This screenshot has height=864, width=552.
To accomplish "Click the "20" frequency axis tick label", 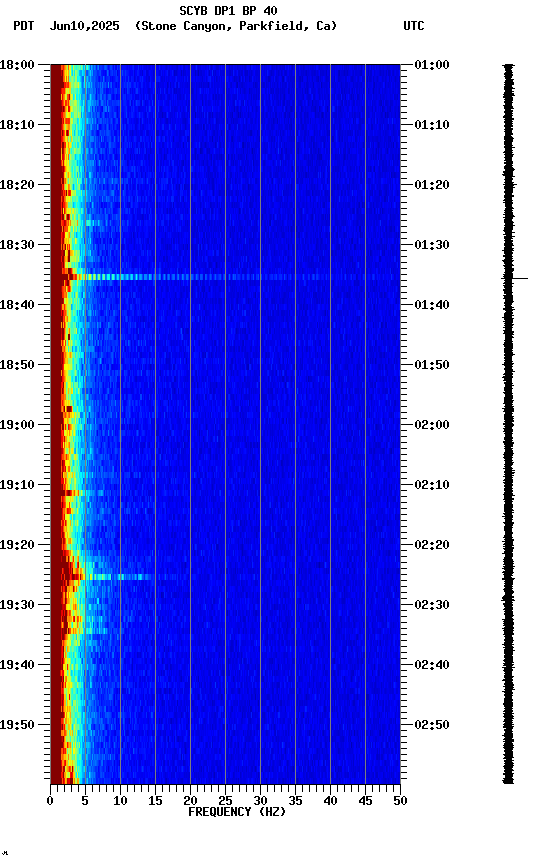I will (x=190, y=801).
